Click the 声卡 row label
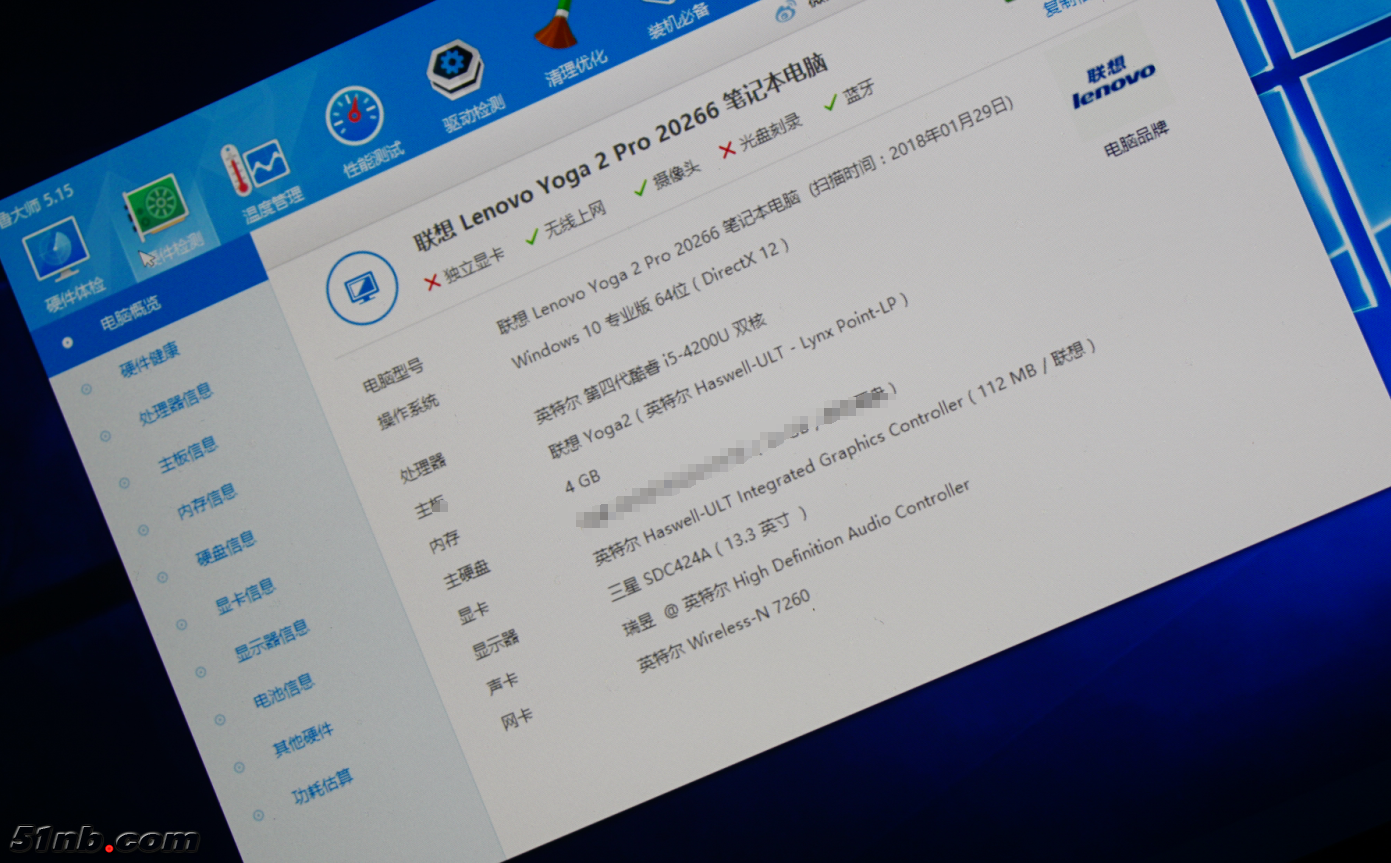 (x=502, y=685)
